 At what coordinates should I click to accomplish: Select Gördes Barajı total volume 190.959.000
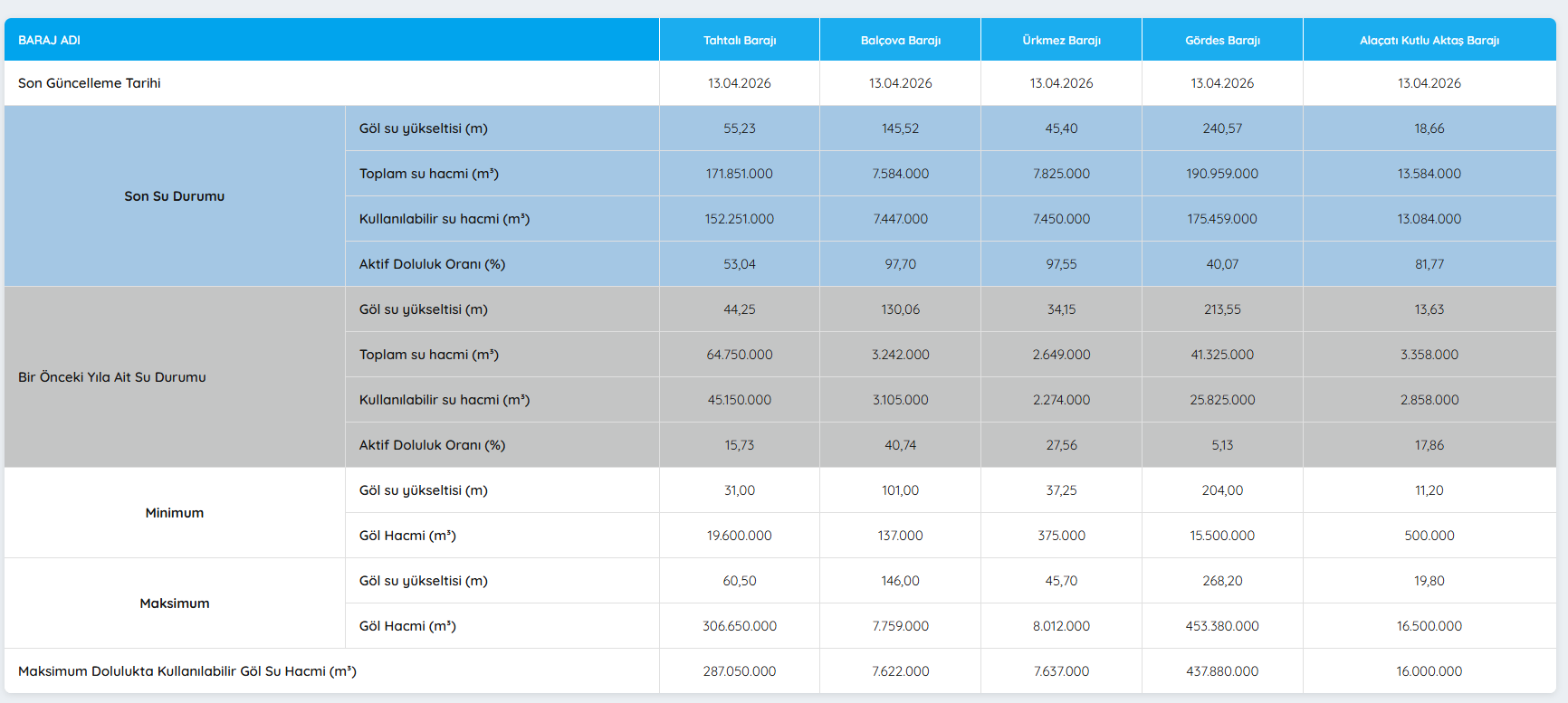pyautogui.click(x=1222, y=174)
